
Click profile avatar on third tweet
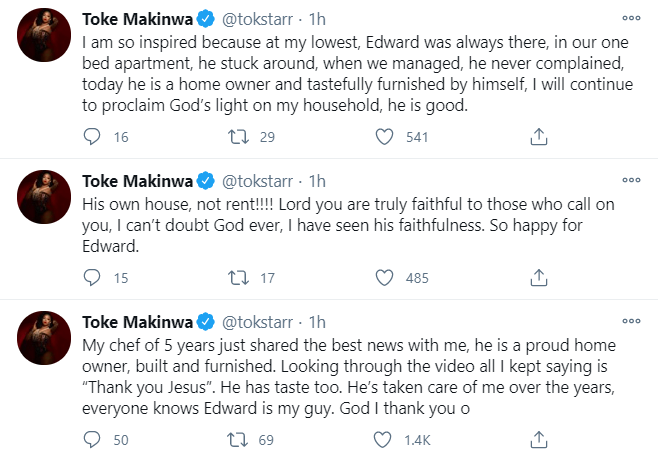43,338
